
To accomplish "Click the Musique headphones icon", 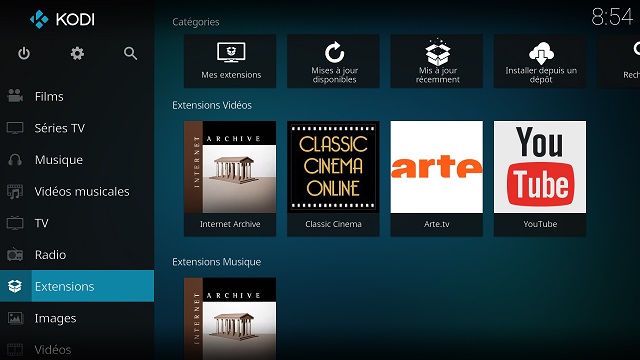I will pyautogui.click(x=15, y=160).
